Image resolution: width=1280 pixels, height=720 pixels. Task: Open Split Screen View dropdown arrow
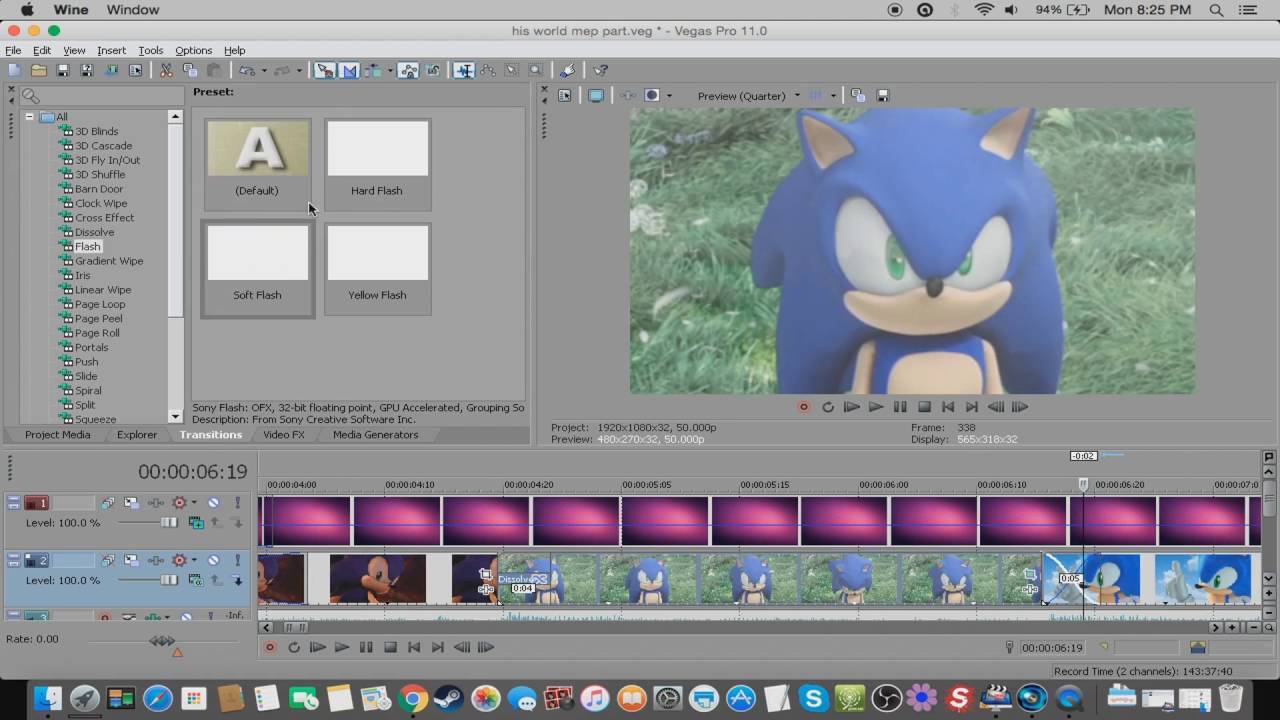click(669, 96)
